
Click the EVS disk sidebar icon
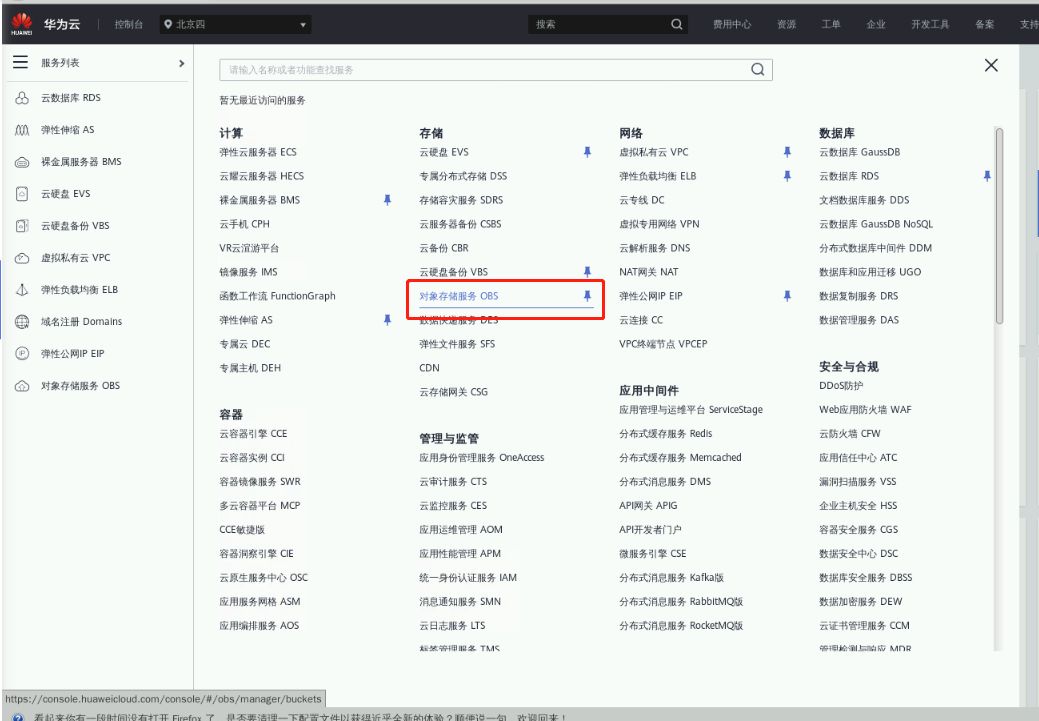[x=22, y=194]
